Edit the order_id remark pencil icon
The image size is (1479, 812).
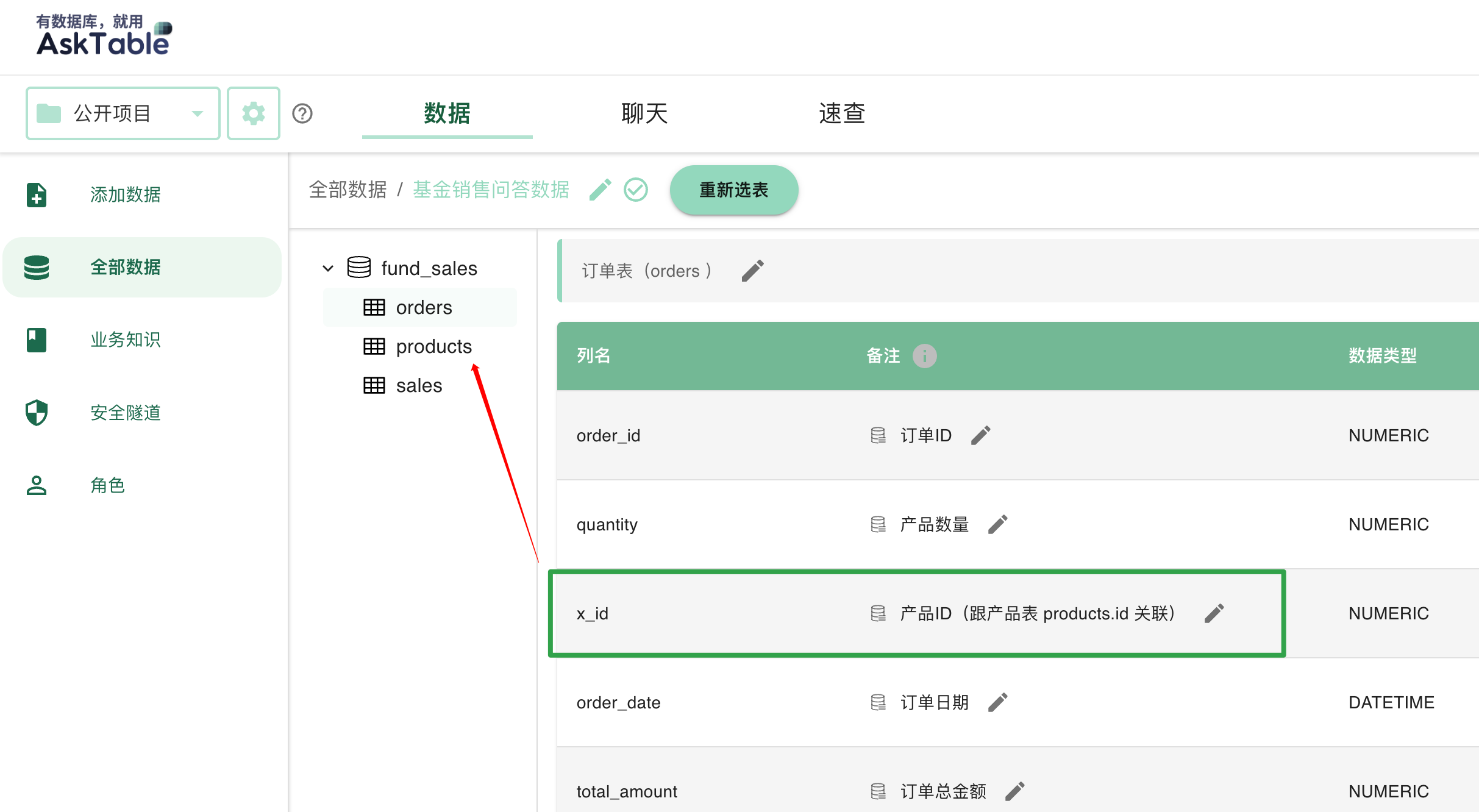(x=980, y=435)
